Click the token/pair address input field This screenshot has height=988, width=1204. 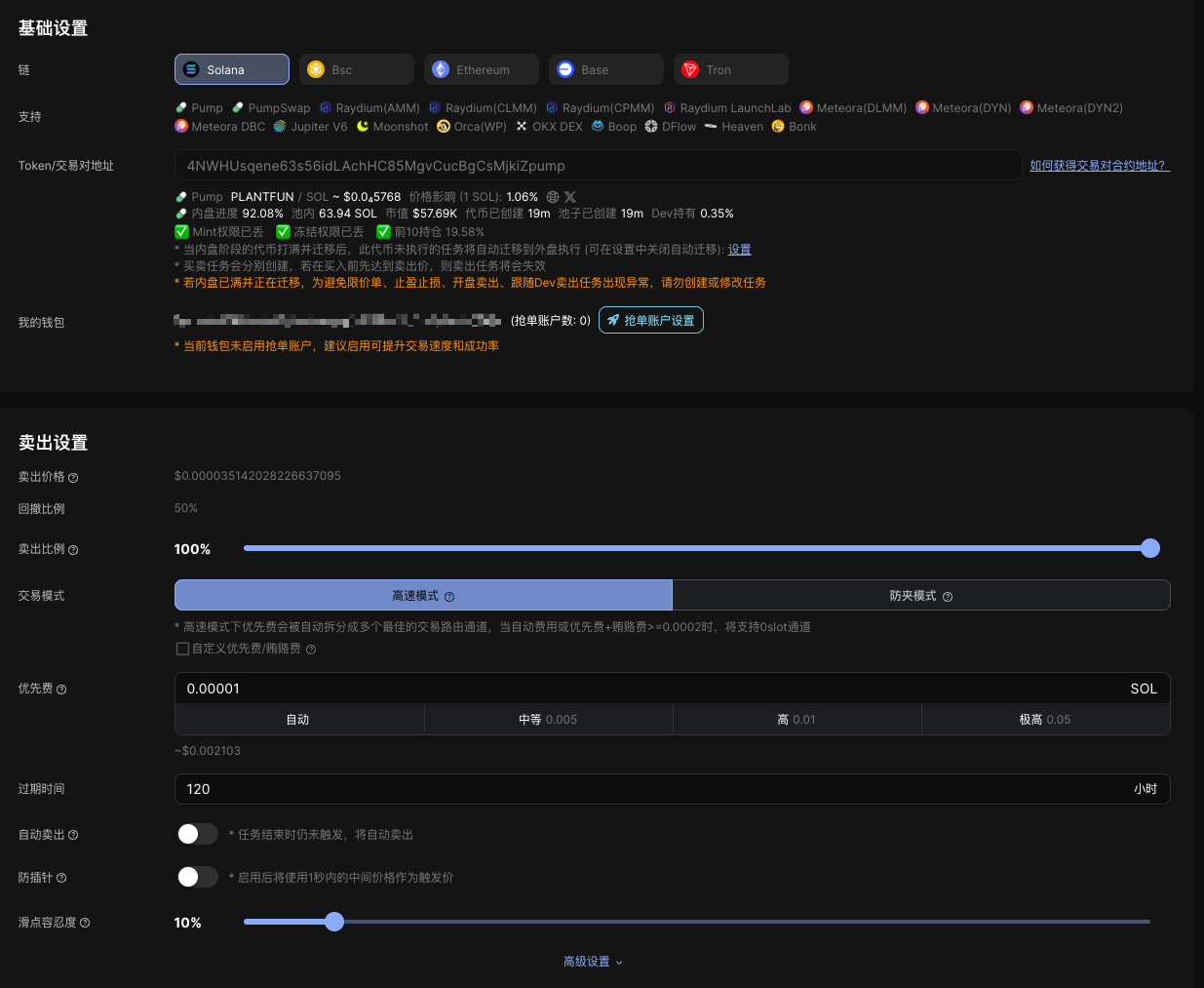[598, 166]
